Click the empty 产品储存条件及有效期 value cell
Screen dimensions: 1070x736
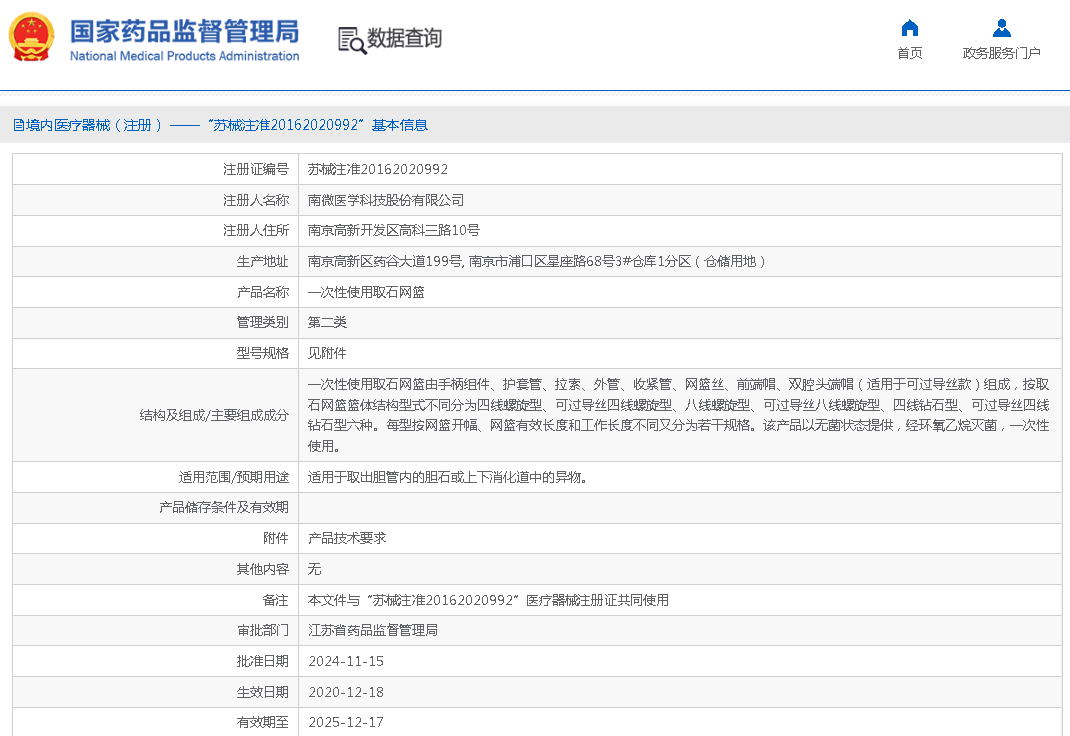point(680,507)
